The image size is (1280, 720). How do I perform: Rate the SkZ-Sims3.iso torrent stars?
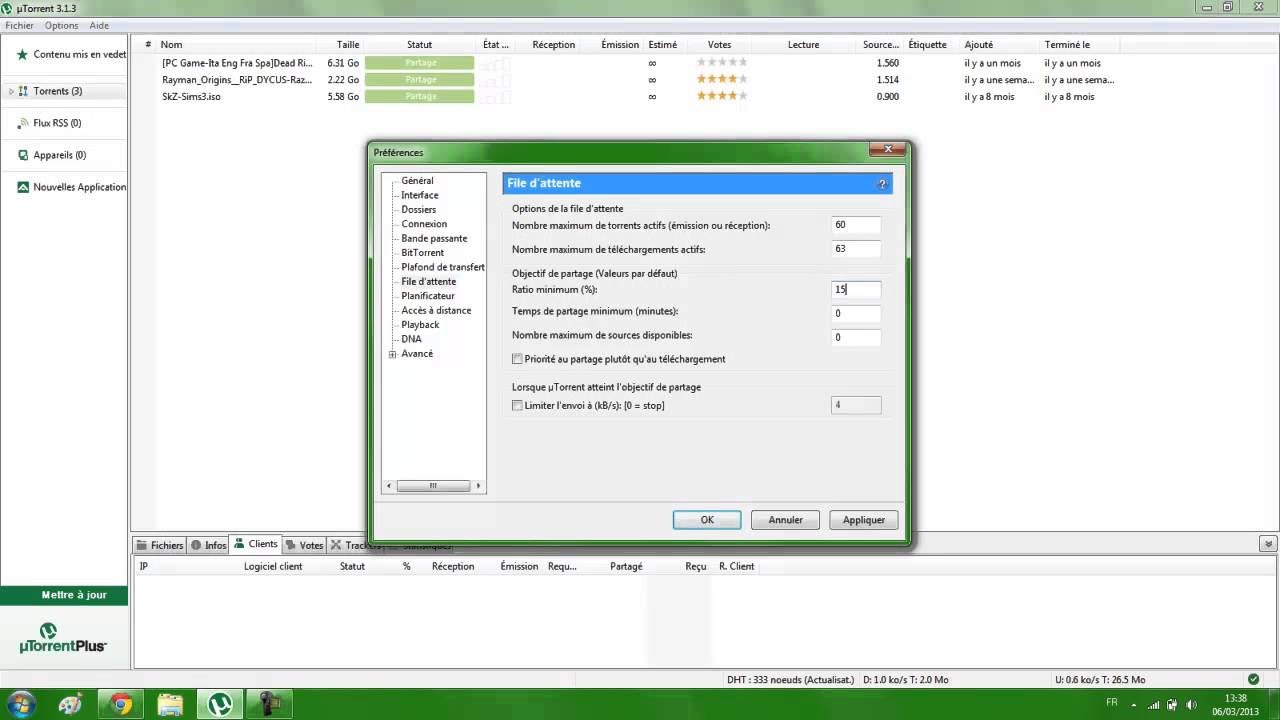(x=722, y=96)
